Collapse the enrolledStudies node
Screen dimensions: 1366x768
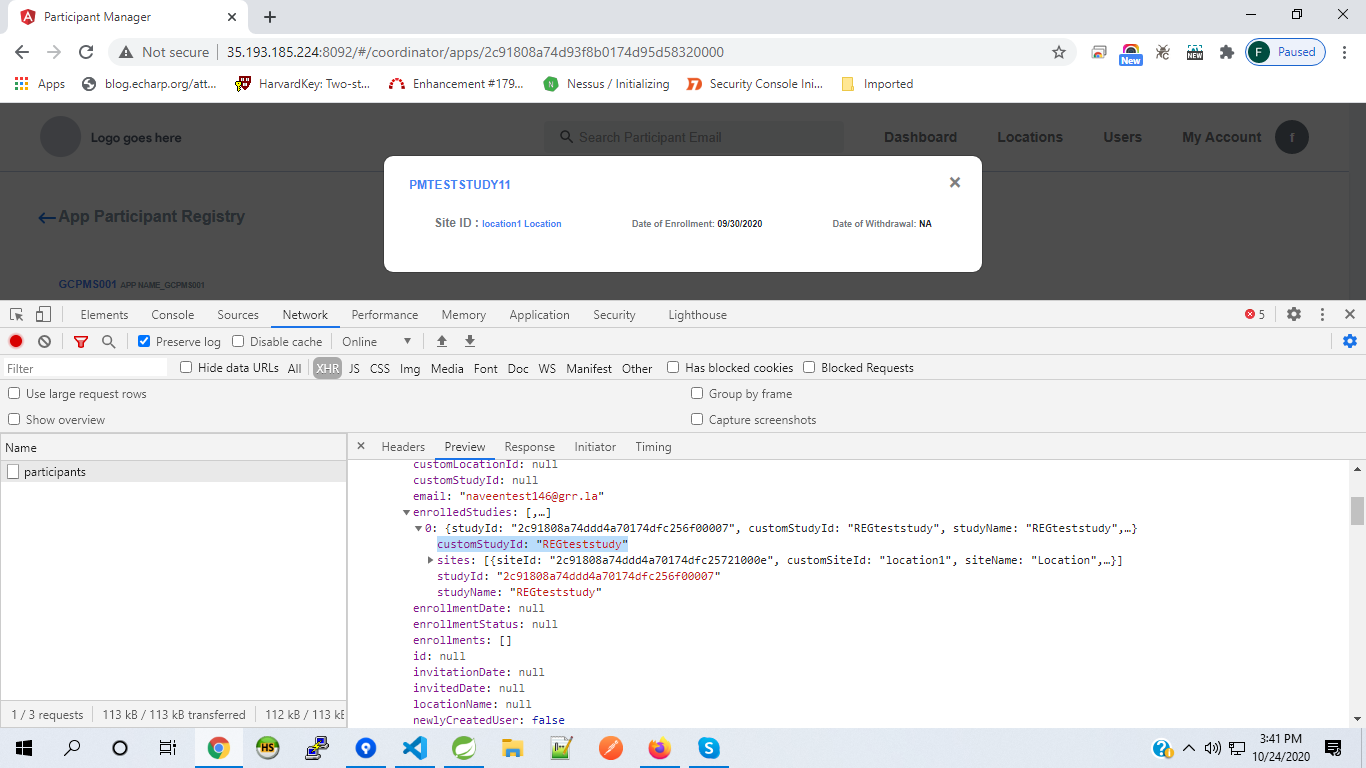click(x=406, y=512)
